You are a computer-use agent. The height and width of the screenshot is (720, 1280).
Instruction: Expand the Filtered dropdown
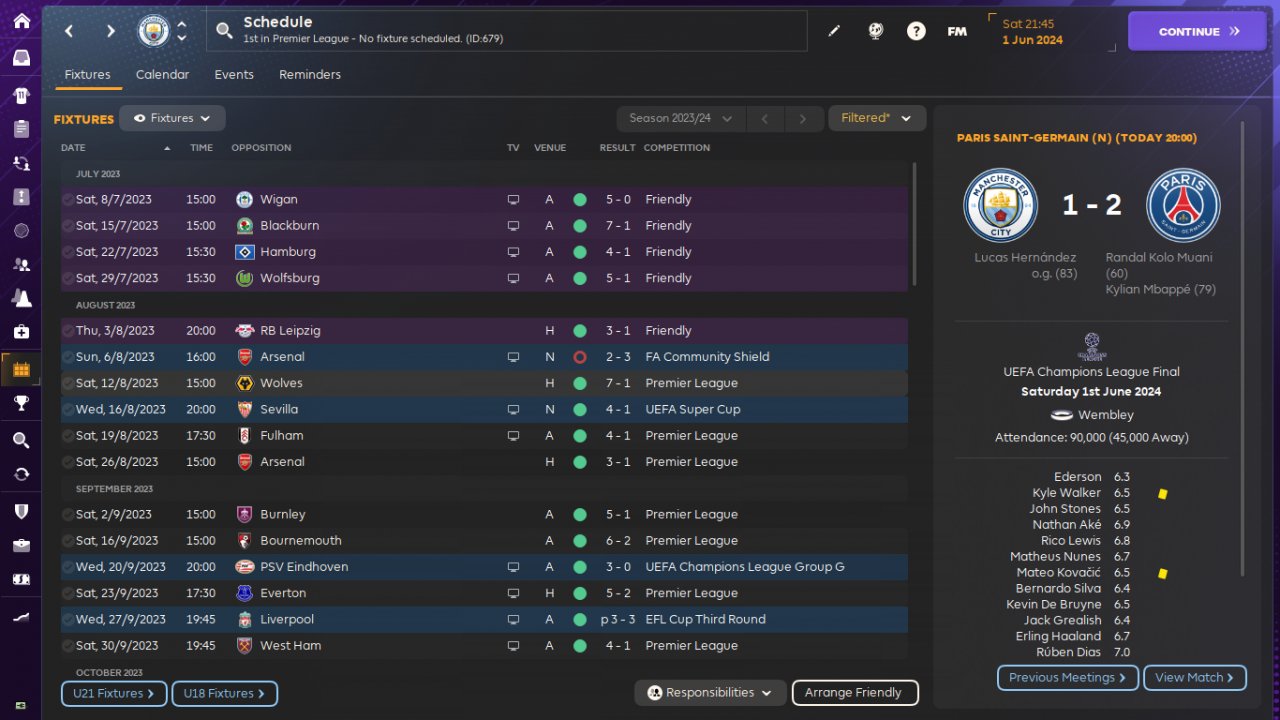[876, 118]
